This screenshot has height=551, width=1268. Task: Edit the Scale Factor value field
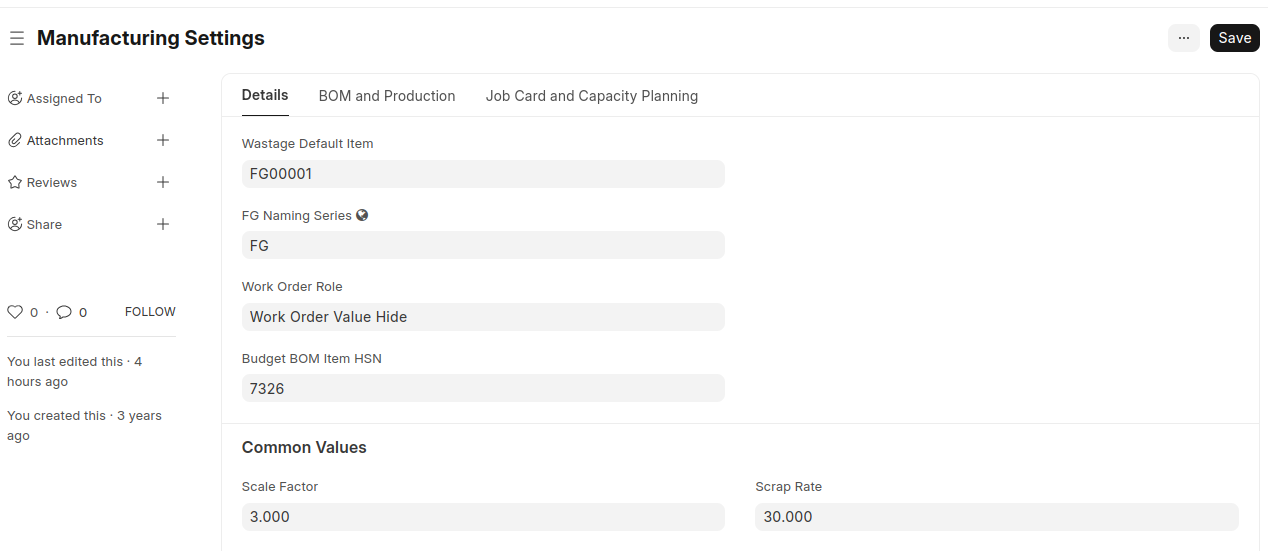[483, 517]
